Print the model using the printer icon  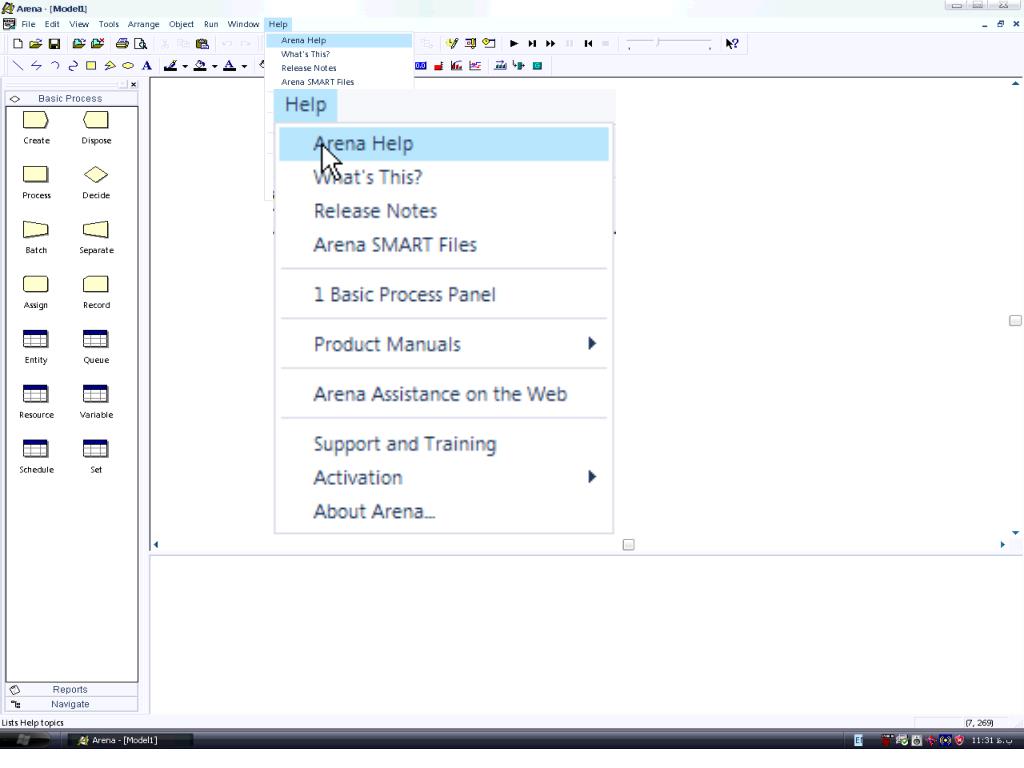pos(121,44)
